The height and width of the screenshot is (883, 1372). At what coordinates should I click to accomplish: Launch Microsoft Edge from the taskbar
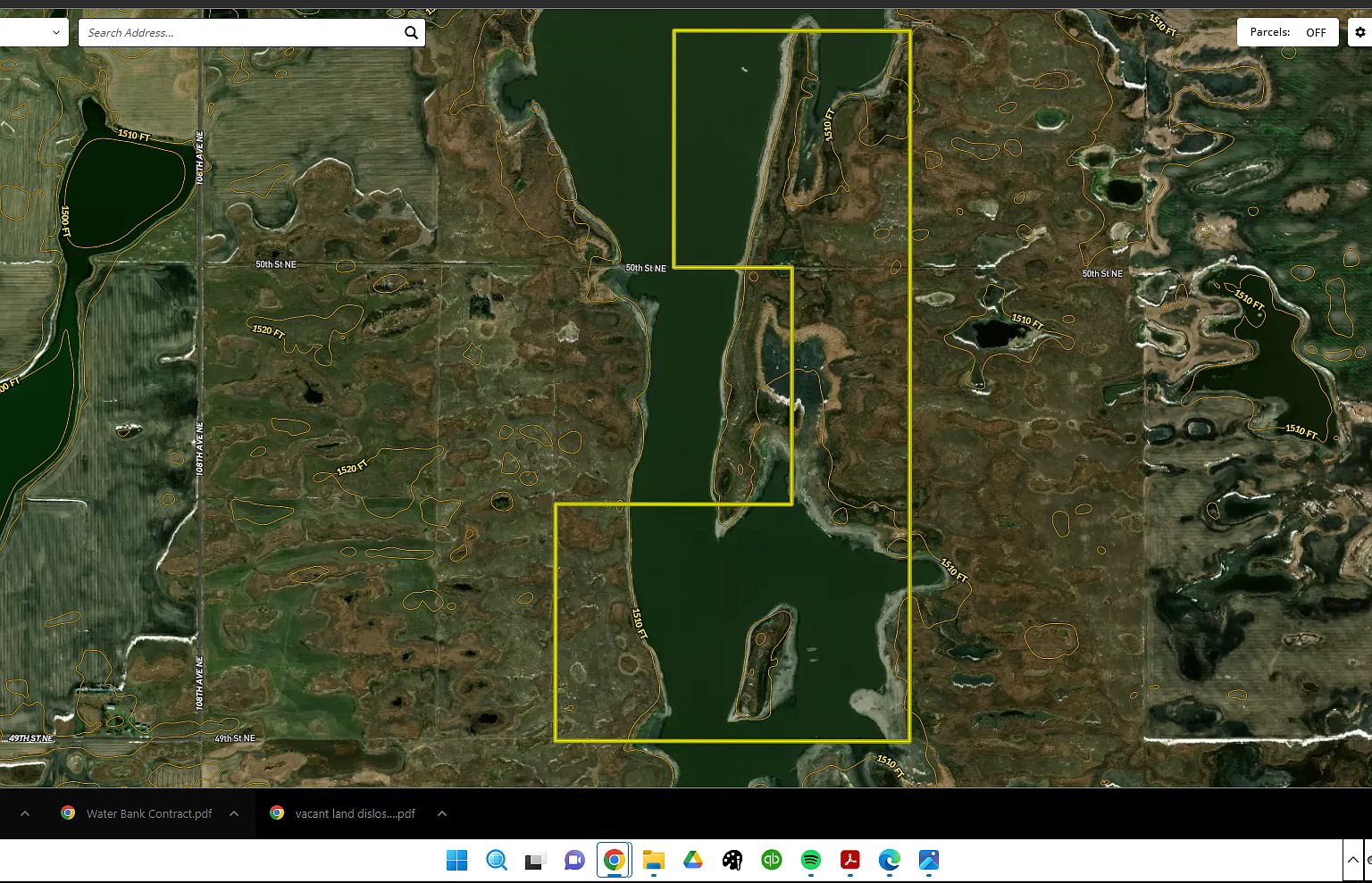889,860
